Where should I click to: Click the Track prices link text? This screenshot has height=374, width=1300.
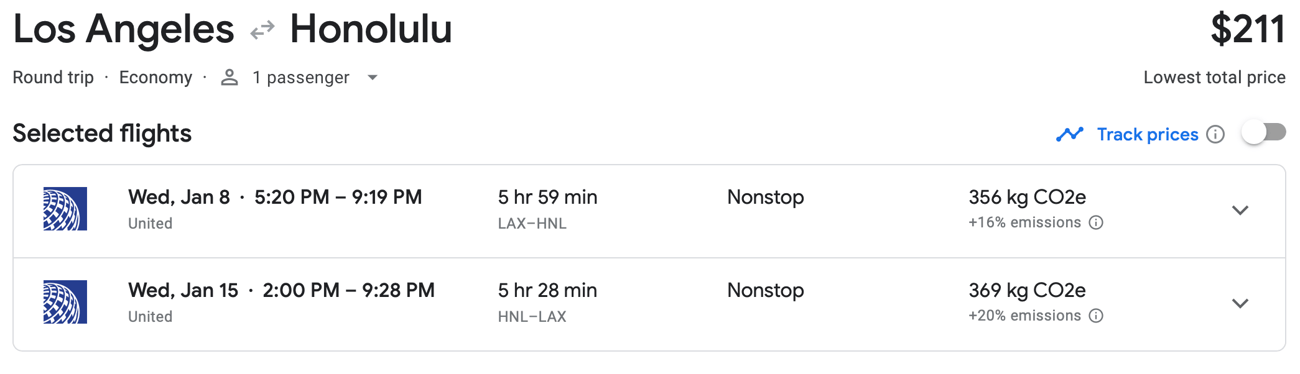1147,134
